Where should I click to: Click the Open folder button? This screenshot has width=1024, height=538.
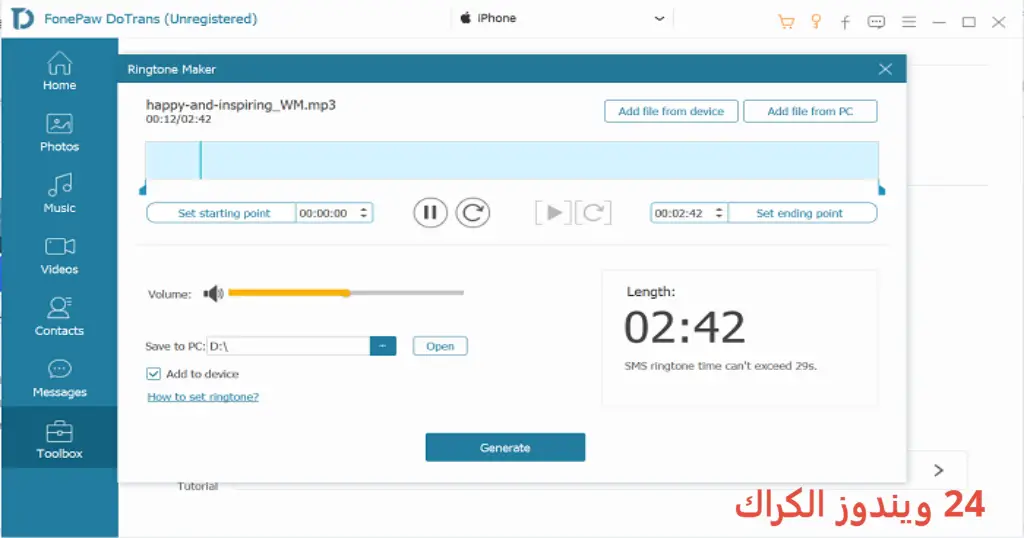[440, 346]
